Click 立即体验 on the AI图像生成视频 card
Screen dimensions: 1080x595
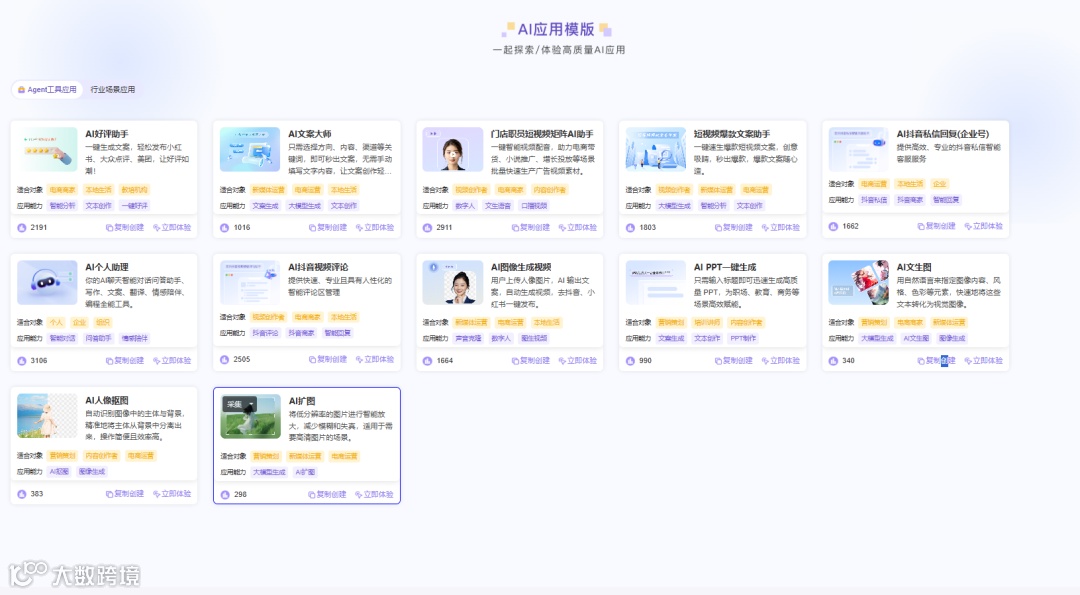(x=578, y=360)
